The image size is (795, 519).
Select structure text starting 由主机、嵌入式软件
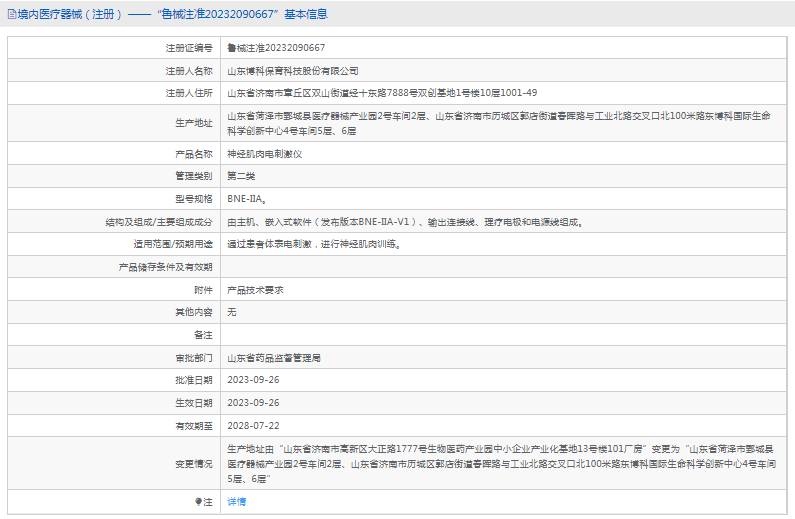pos(405,222)
